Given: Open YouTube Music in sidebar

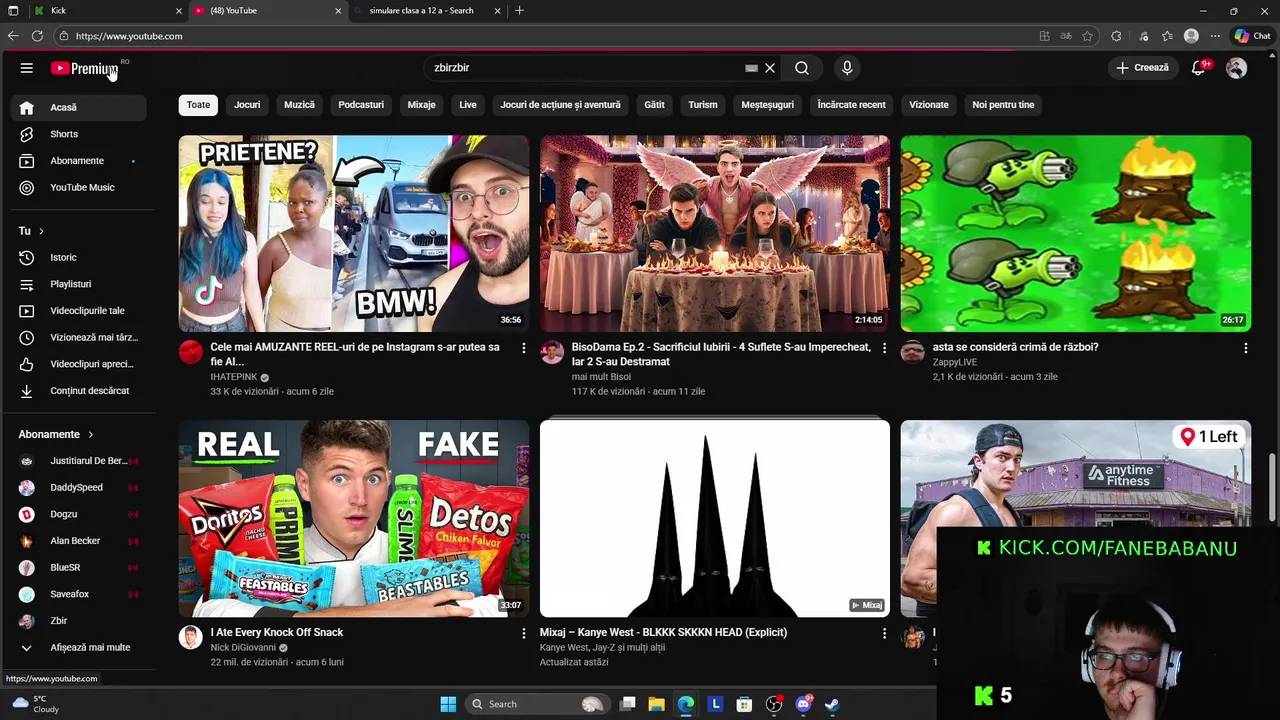Looking at the screenshot, I should pos(80,188).
